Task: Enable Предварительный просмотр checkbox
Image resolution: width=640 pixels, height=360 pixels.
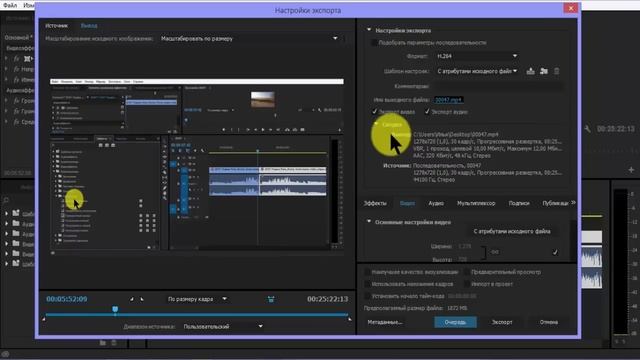Action: click(467, 272)
